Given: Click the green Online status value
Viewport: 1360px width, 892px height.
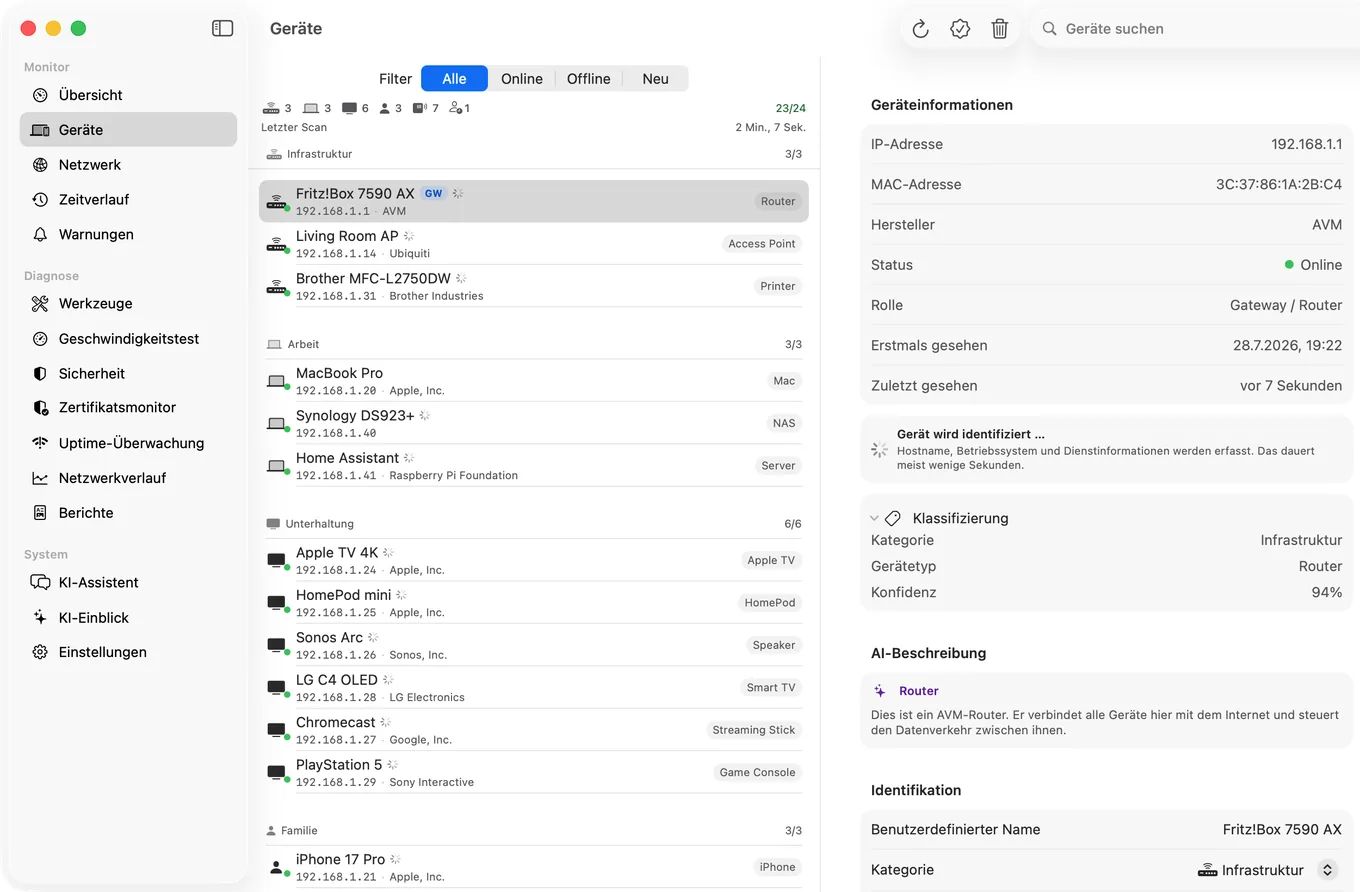Looking at the screenshot, I should [x=1313, y=265].
